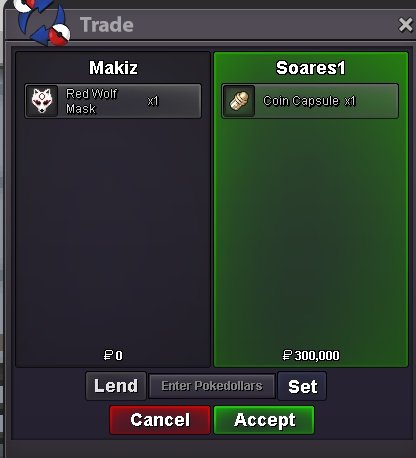
Task: Click the Coin Capsule x1 quantity
Action: tap(350, 101)
